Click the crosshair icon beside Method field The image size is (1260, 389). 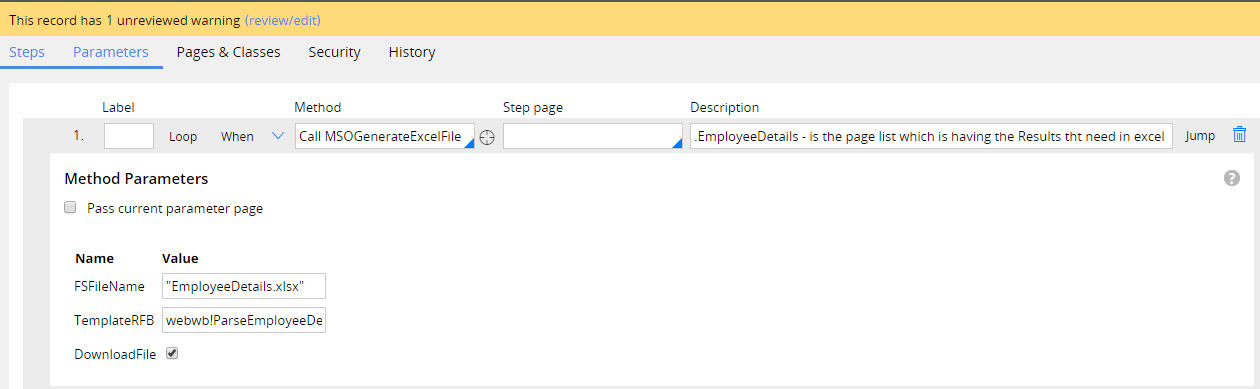pyautogui.click(x=487, y=137)
